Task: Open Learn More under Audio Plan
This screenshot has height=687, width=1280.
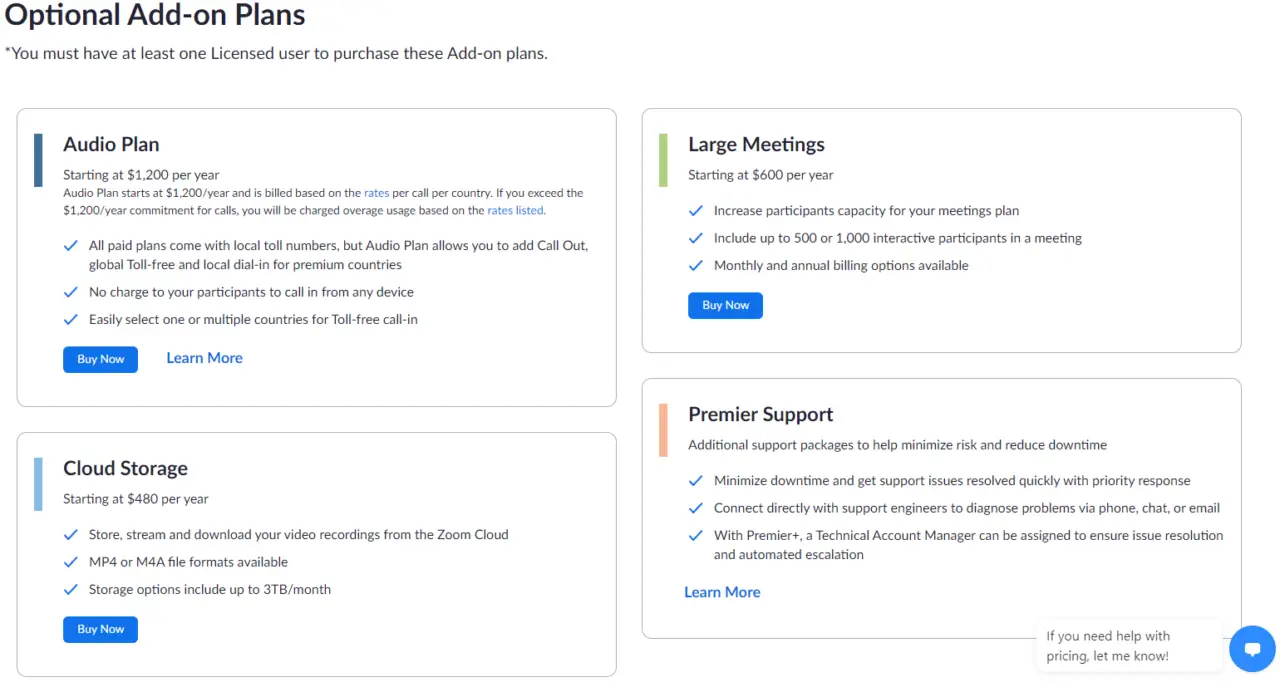Action: 204,358
